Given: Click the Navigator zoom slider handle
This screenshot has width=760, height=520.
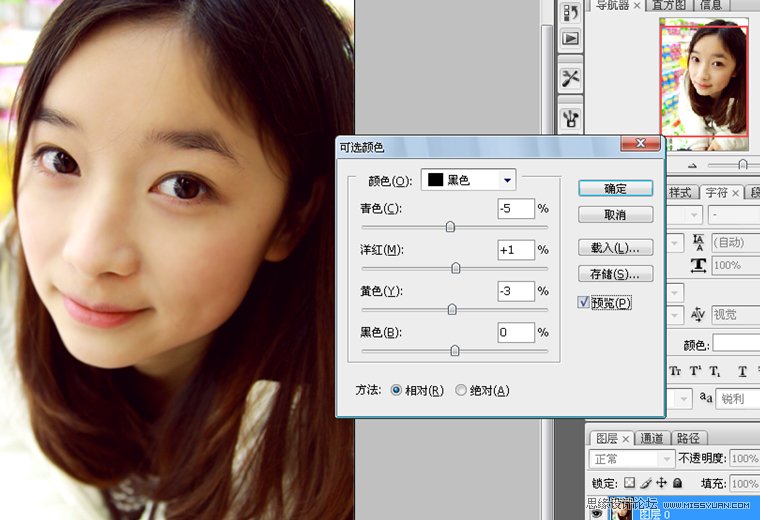Looking at the screenshot, I should [x=743, y=165].
